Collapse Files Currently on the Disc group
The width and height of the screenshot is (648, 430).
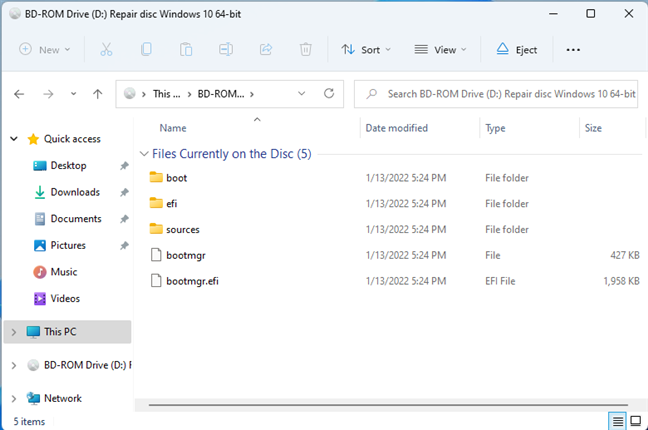(145, 154)
